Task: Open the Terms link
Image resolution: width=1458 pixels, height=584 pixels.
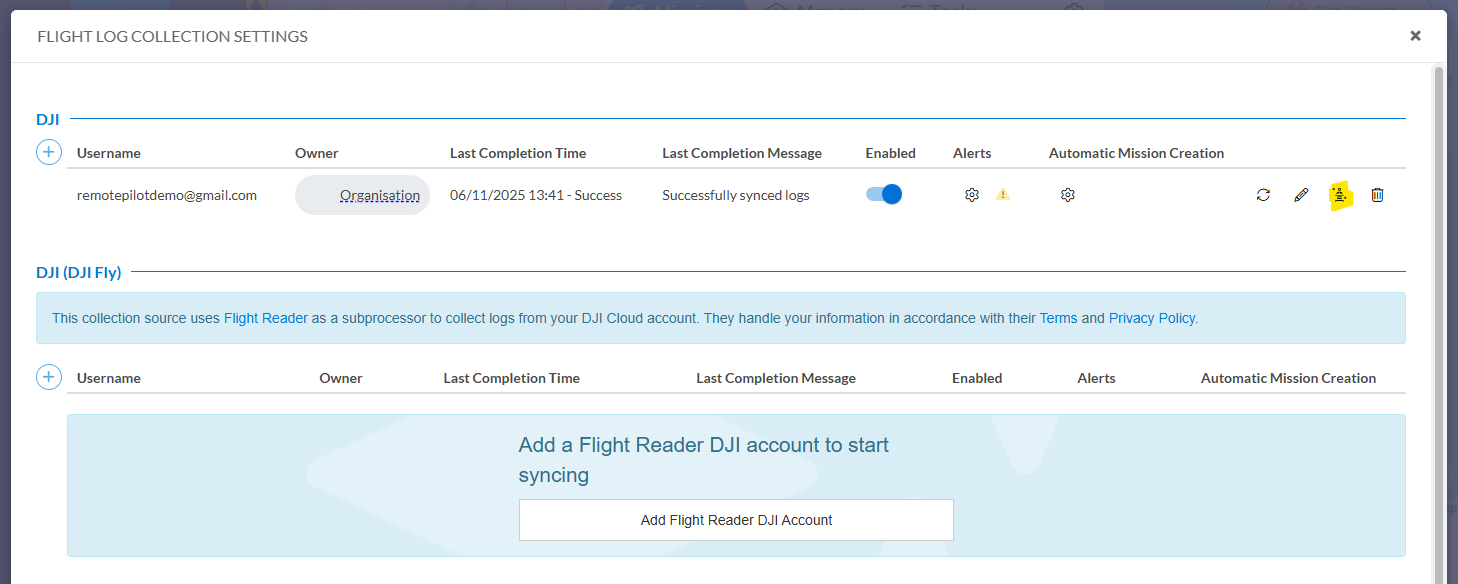Action: pos(1058,318)
